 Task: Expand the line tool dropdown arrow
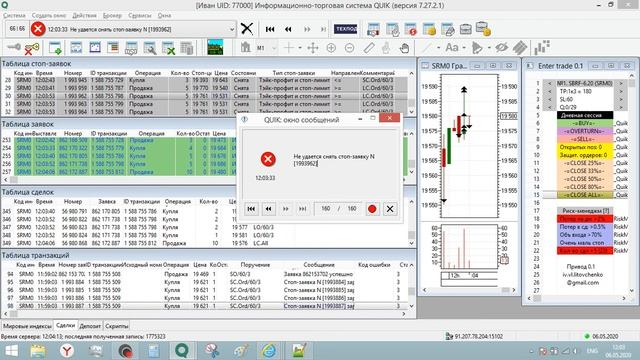[438, 48]
